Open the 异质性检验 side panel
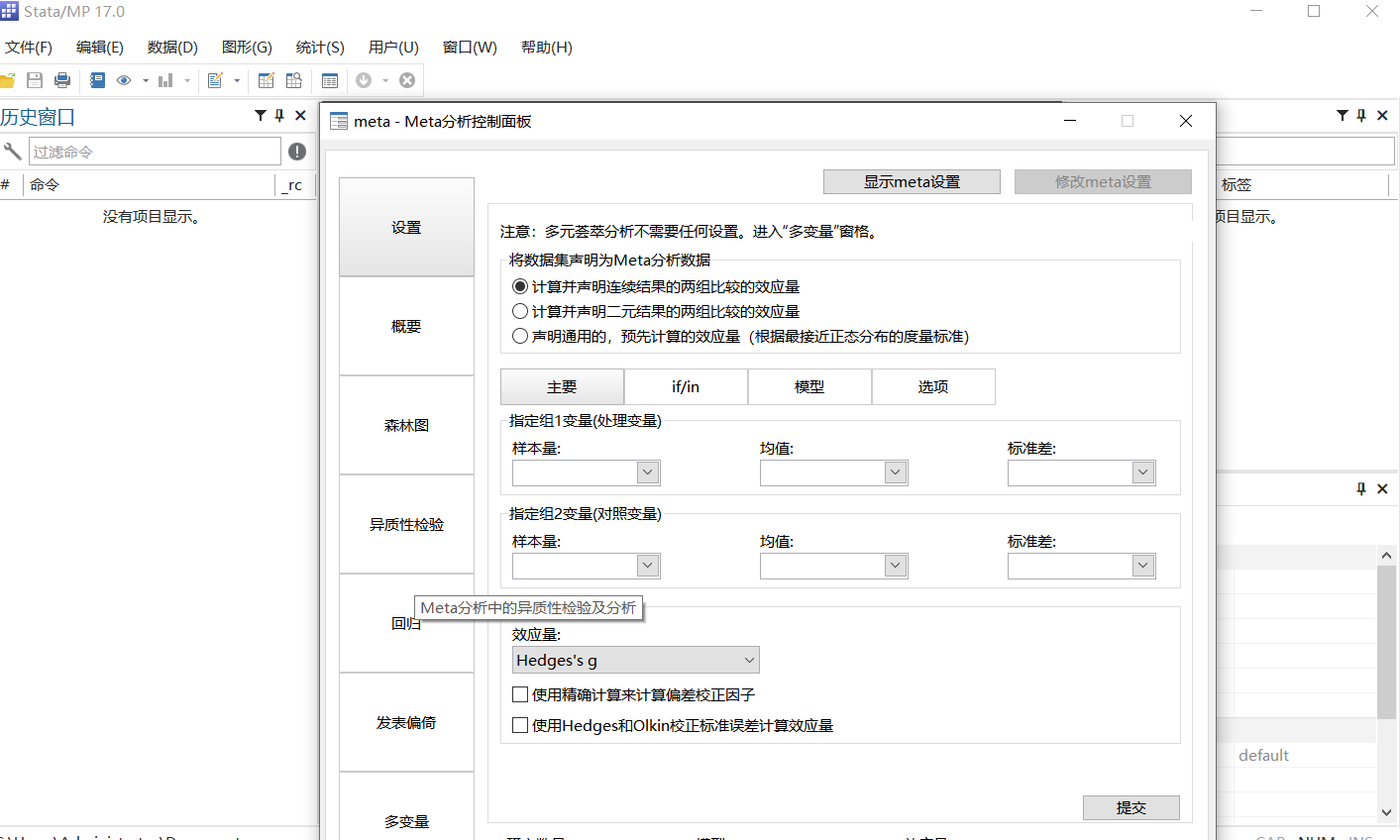Image resolution: width=1400 pixels, height=840 pixels. click(x=406, y=524)
